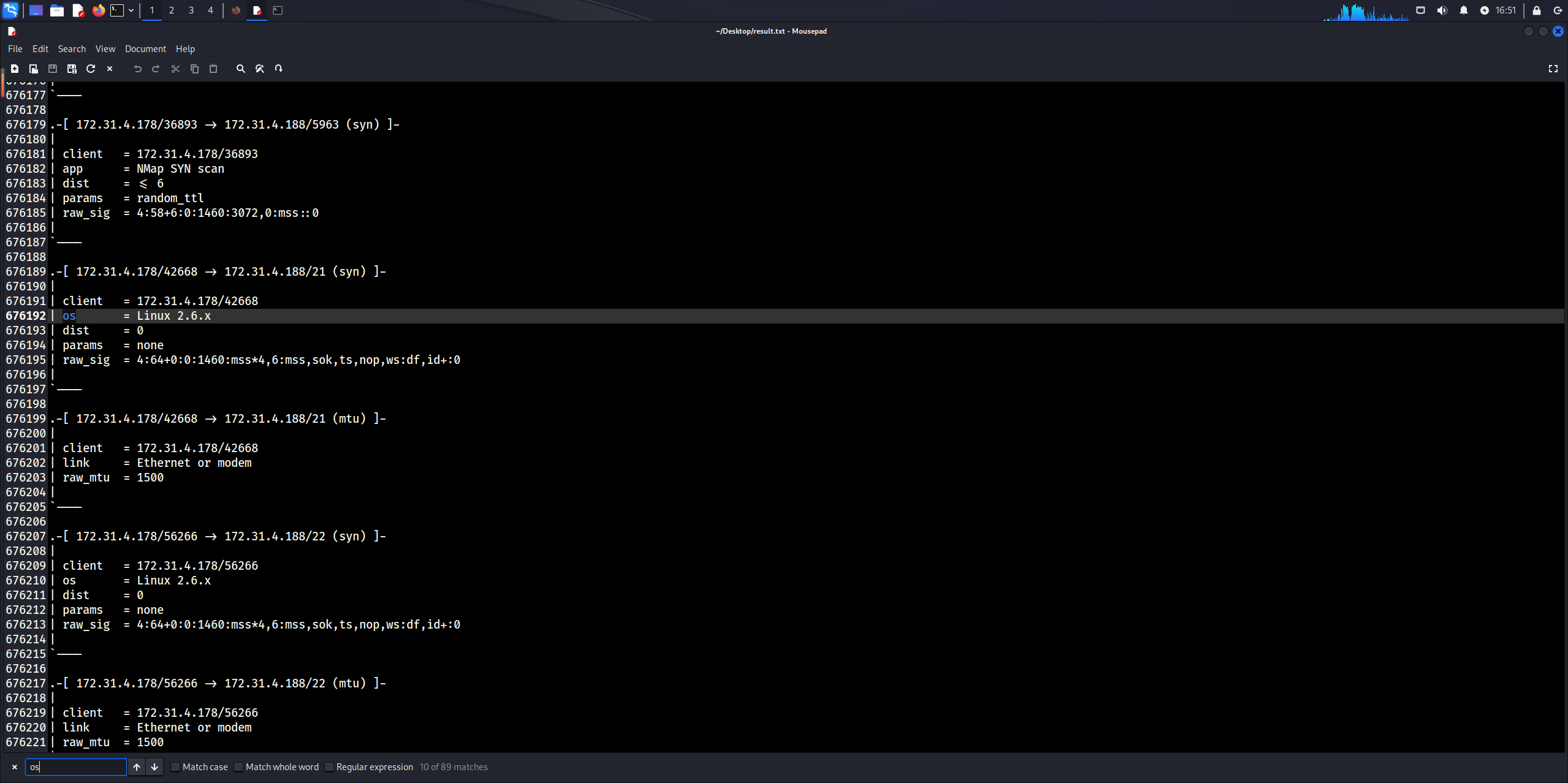Open the Document menu
The width and height of the screenshot is (1568, 783).
(145, 49)
